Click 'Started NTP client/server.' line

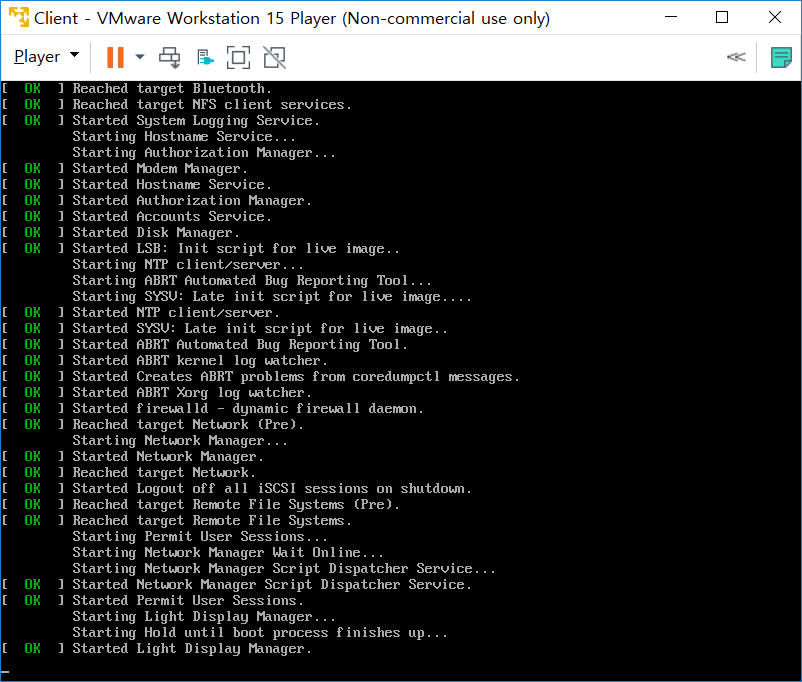coord(176,313)
